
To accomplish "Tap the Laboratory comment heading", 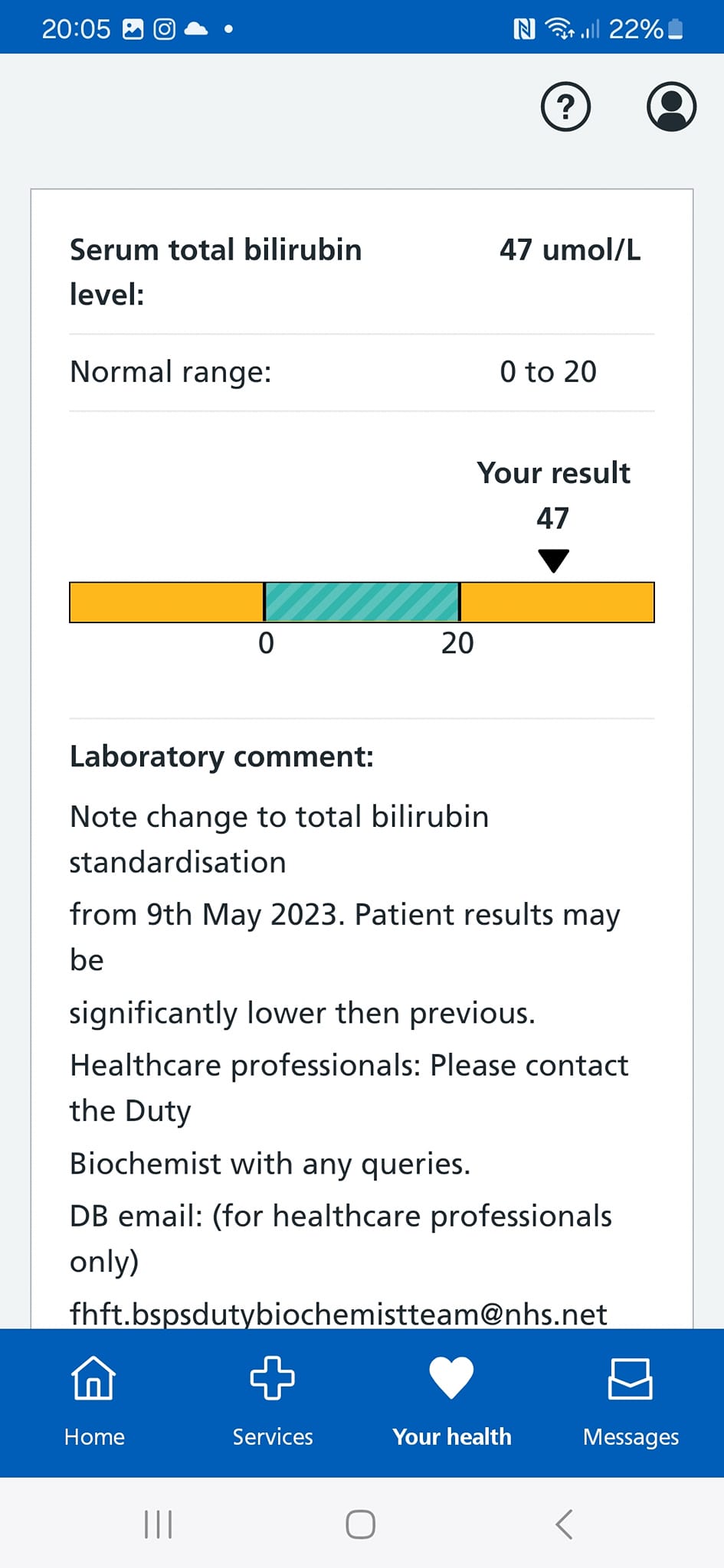I will click(x=221, y=756).
